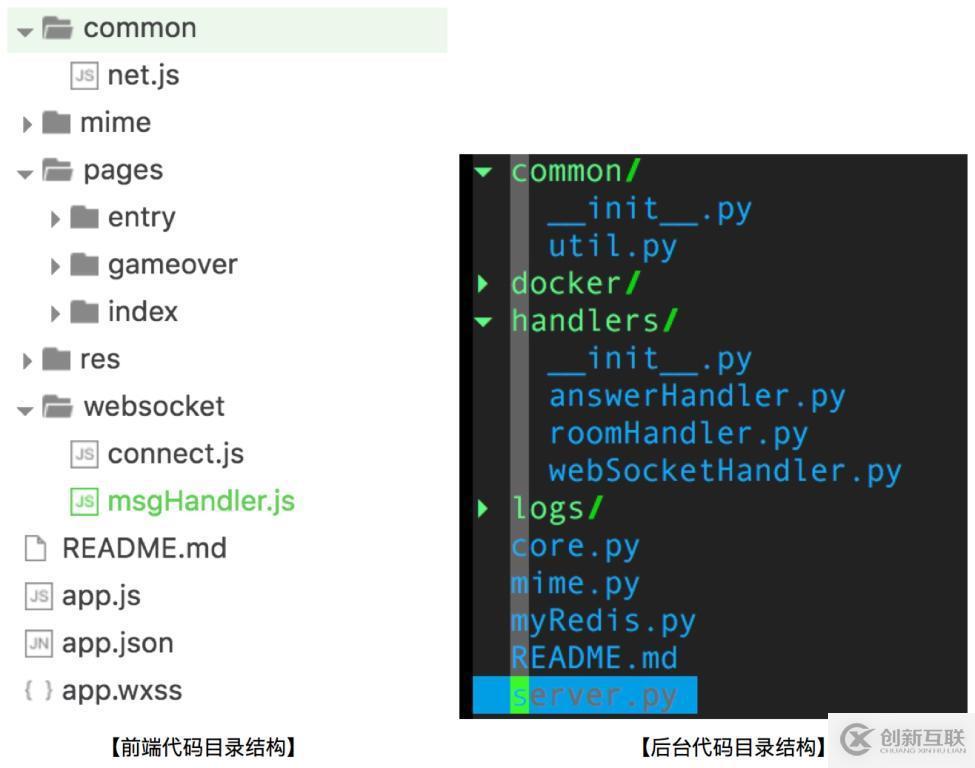Open util.py under common/
The width and height of the screenshot is (975, 768).
(x=612, y=246)
